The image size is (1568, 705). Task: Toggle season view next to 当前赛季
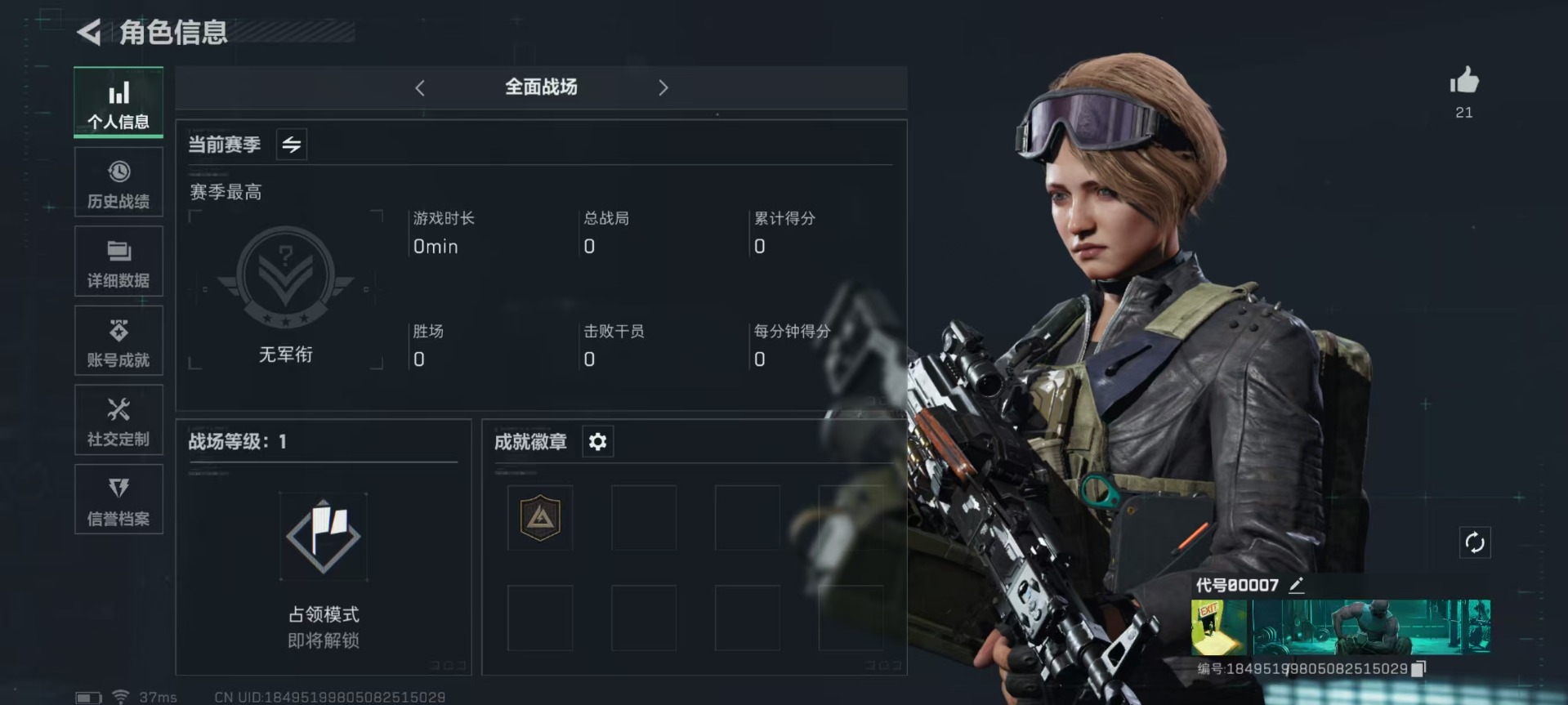[292, 145]
